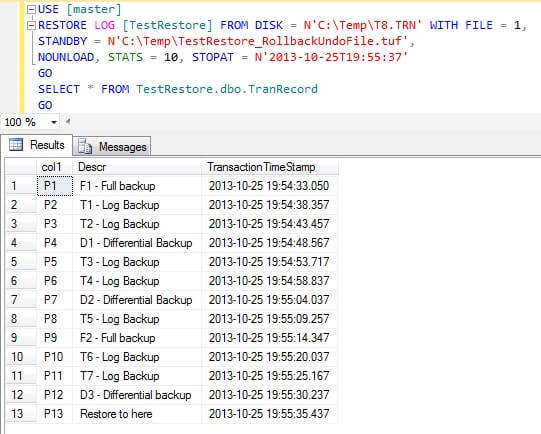The height and width of the screenshot is (434, 541).
Task: Select timestamp 2013-10-25 19:54:33.050
Action: coord(270,186)
